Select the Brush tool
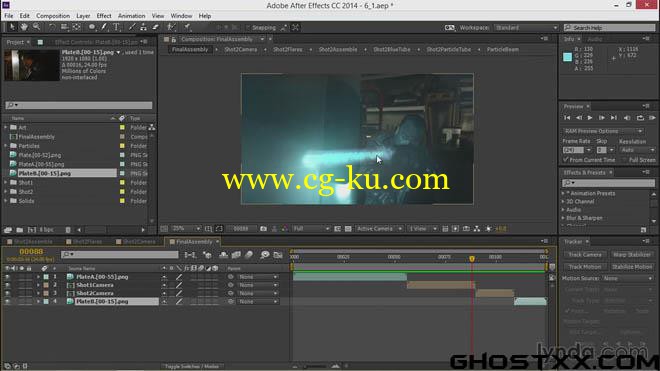660x371 pixels. point(132,27)
